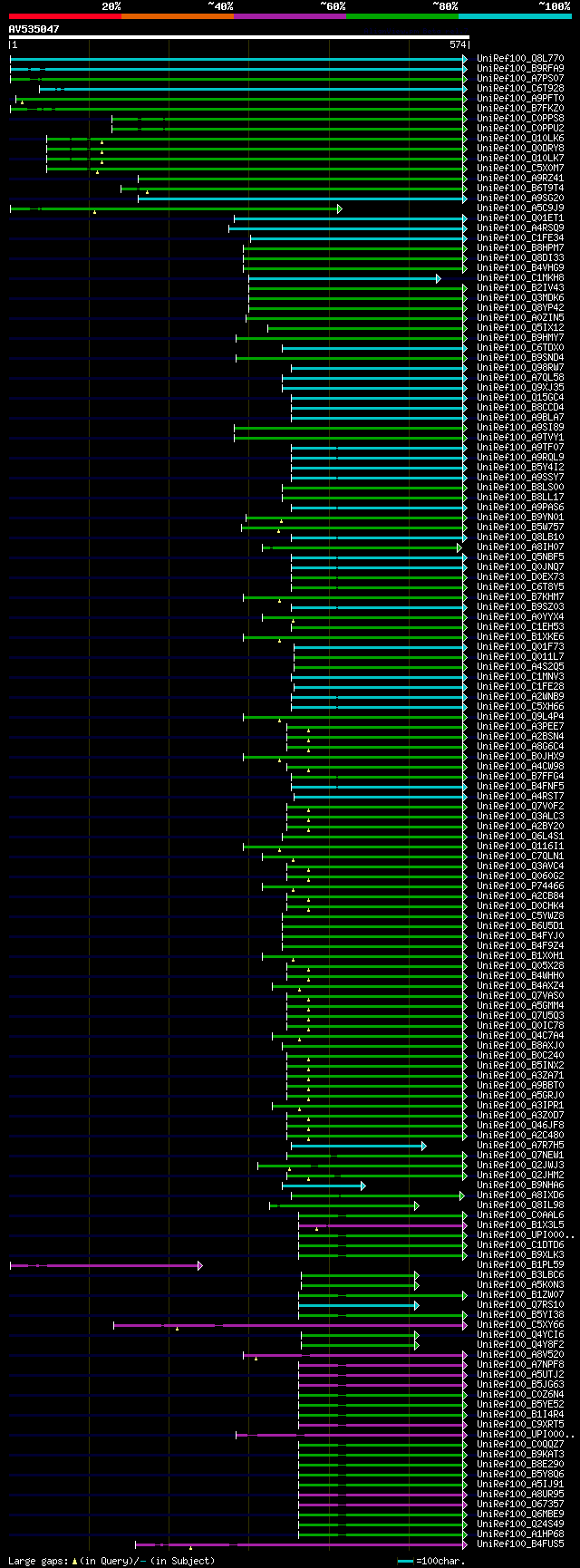Select the UniRef100_B9NHA6 label
The height and width of the screenshot is (1568, 580).
pos(520,1186)
